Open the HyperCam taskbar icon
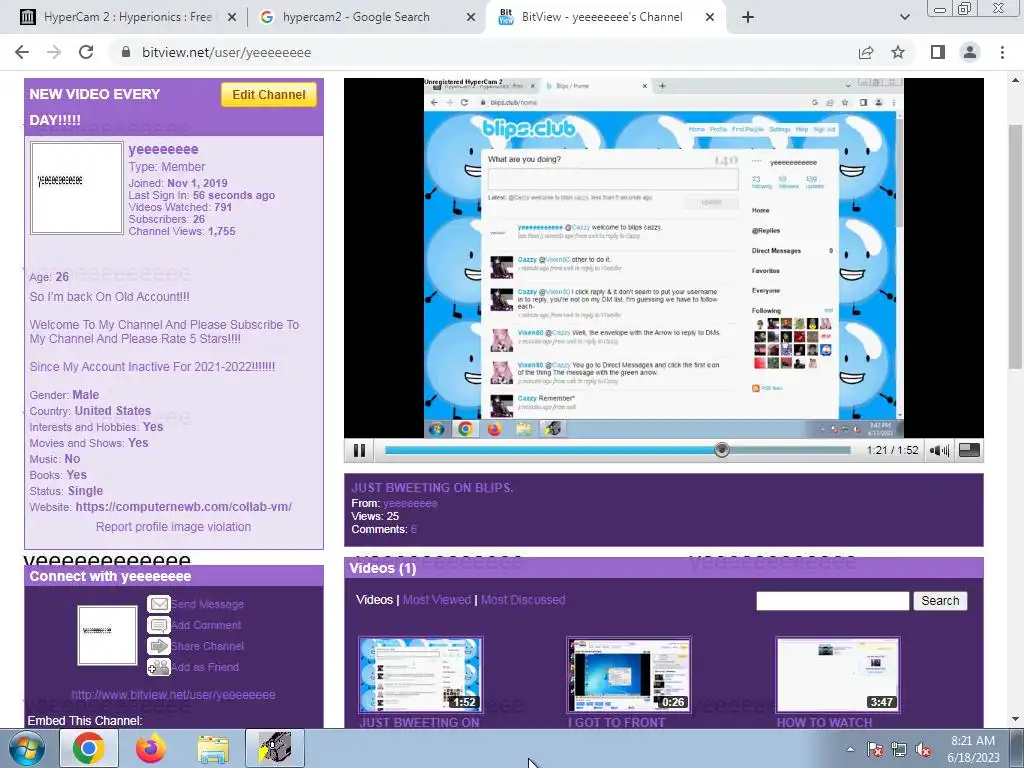 coord(275,748)
